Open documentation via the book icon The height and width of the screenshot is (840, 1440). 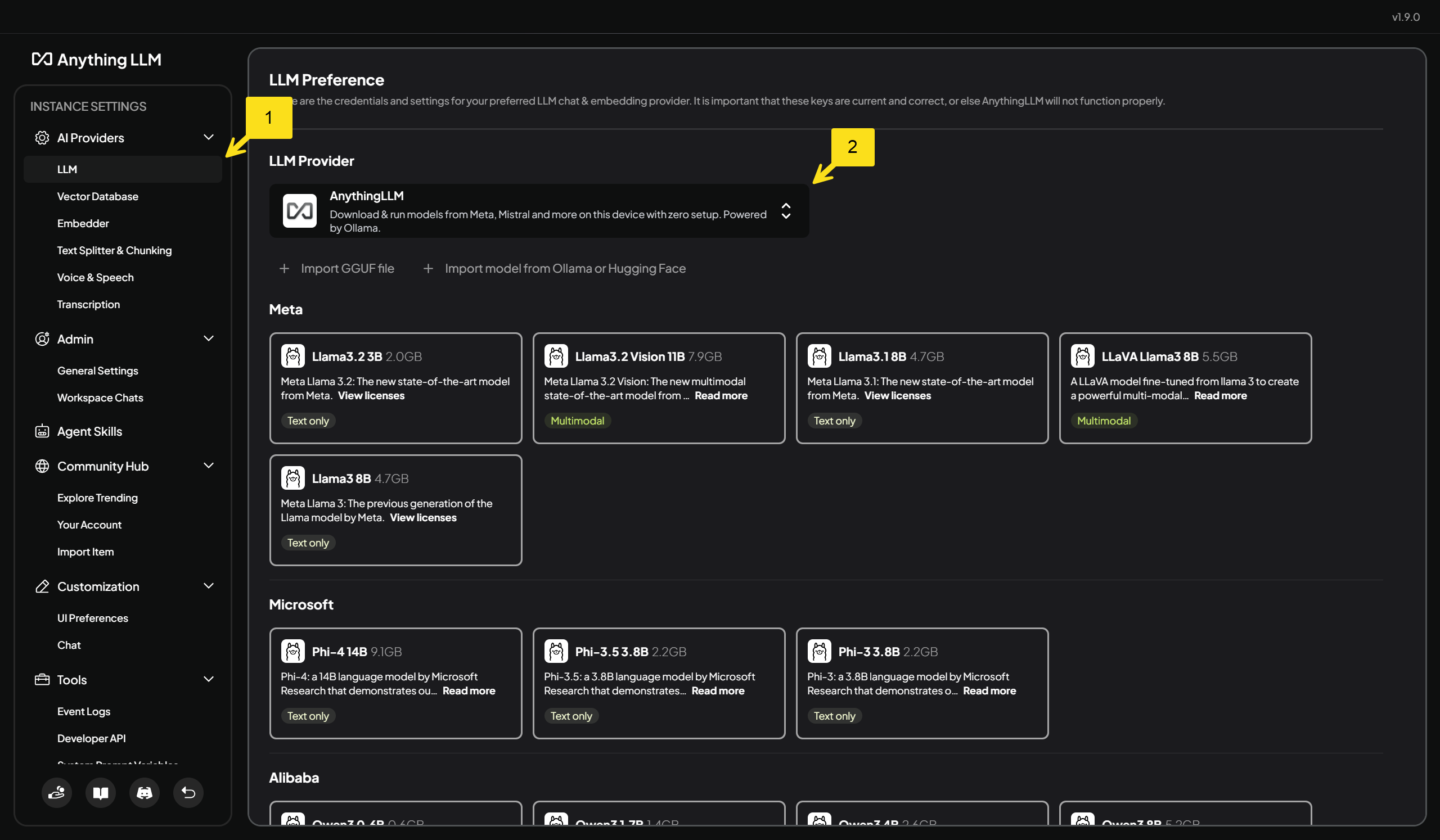[x=101, y=793]
